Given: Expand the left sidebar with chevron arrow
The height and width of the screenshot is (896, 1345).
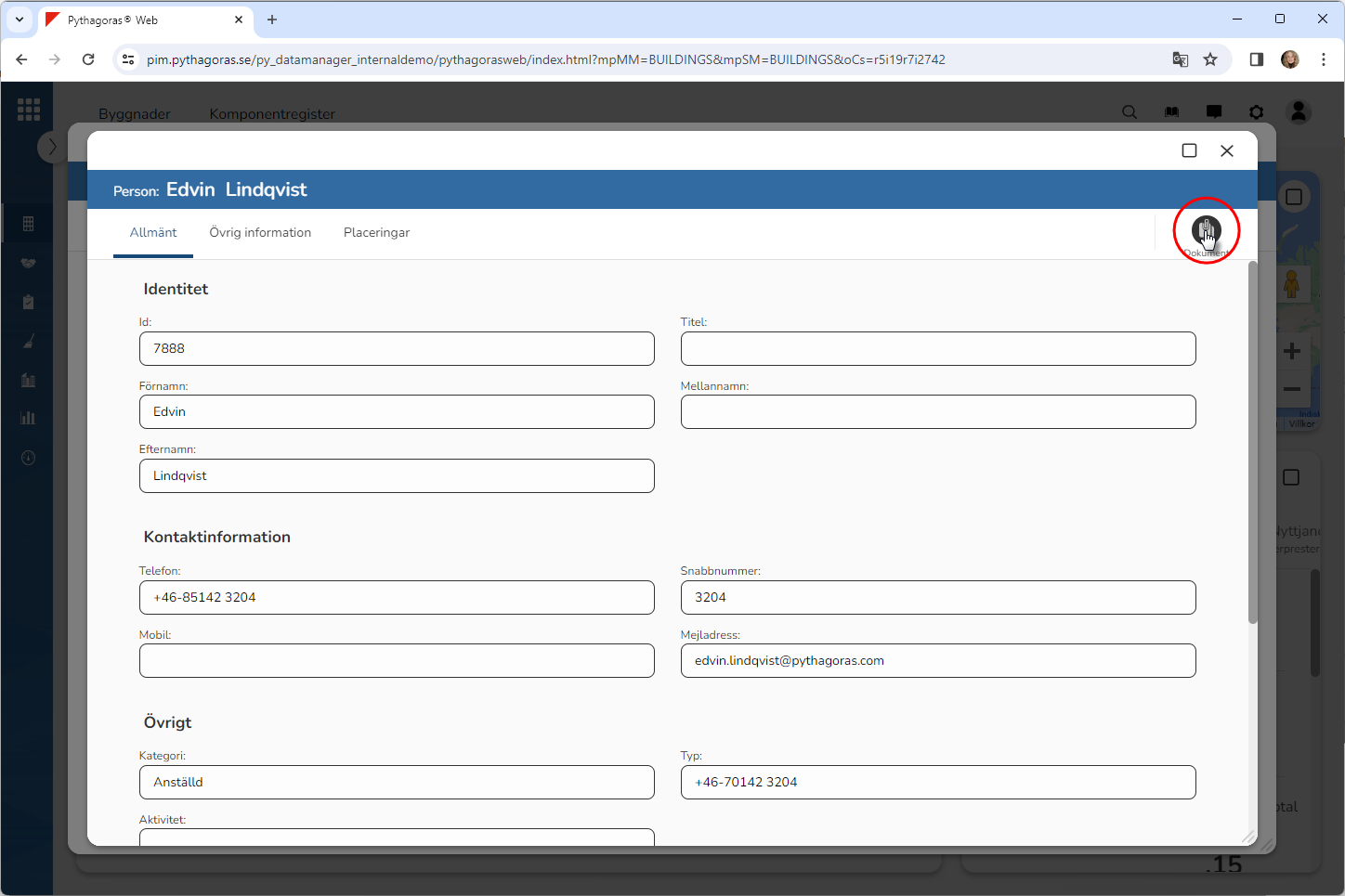Looking at the screenshot, I should coord(52,147).
